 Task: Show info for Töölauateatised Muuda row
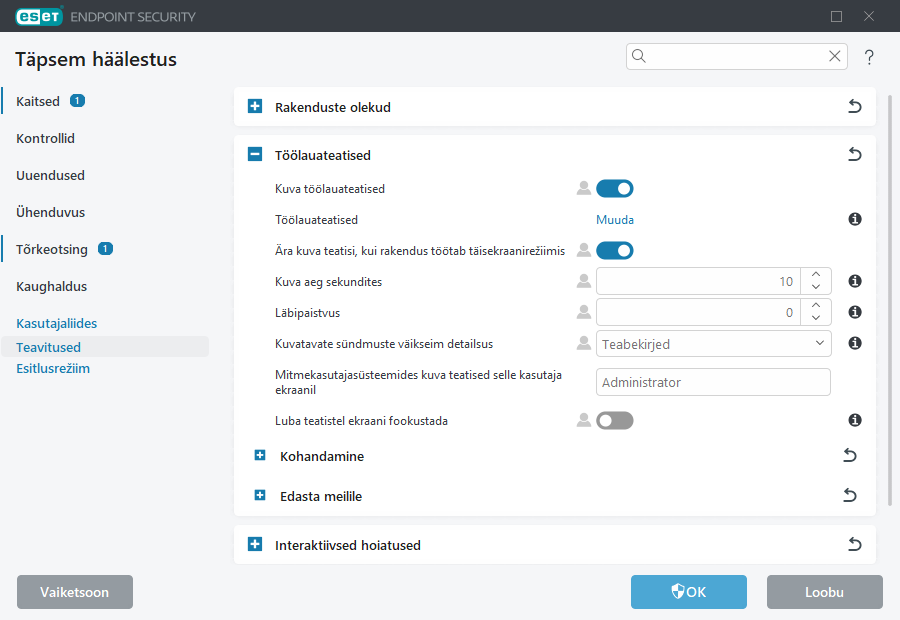click(855, 219)
